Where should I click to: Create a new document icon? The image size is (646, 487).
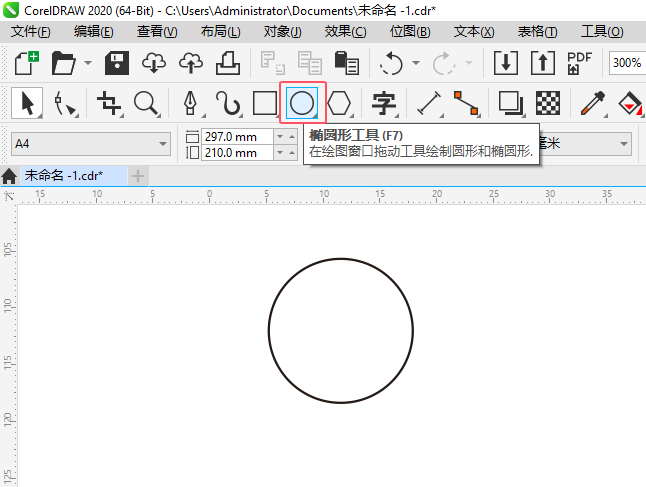(x=27, y=63)
